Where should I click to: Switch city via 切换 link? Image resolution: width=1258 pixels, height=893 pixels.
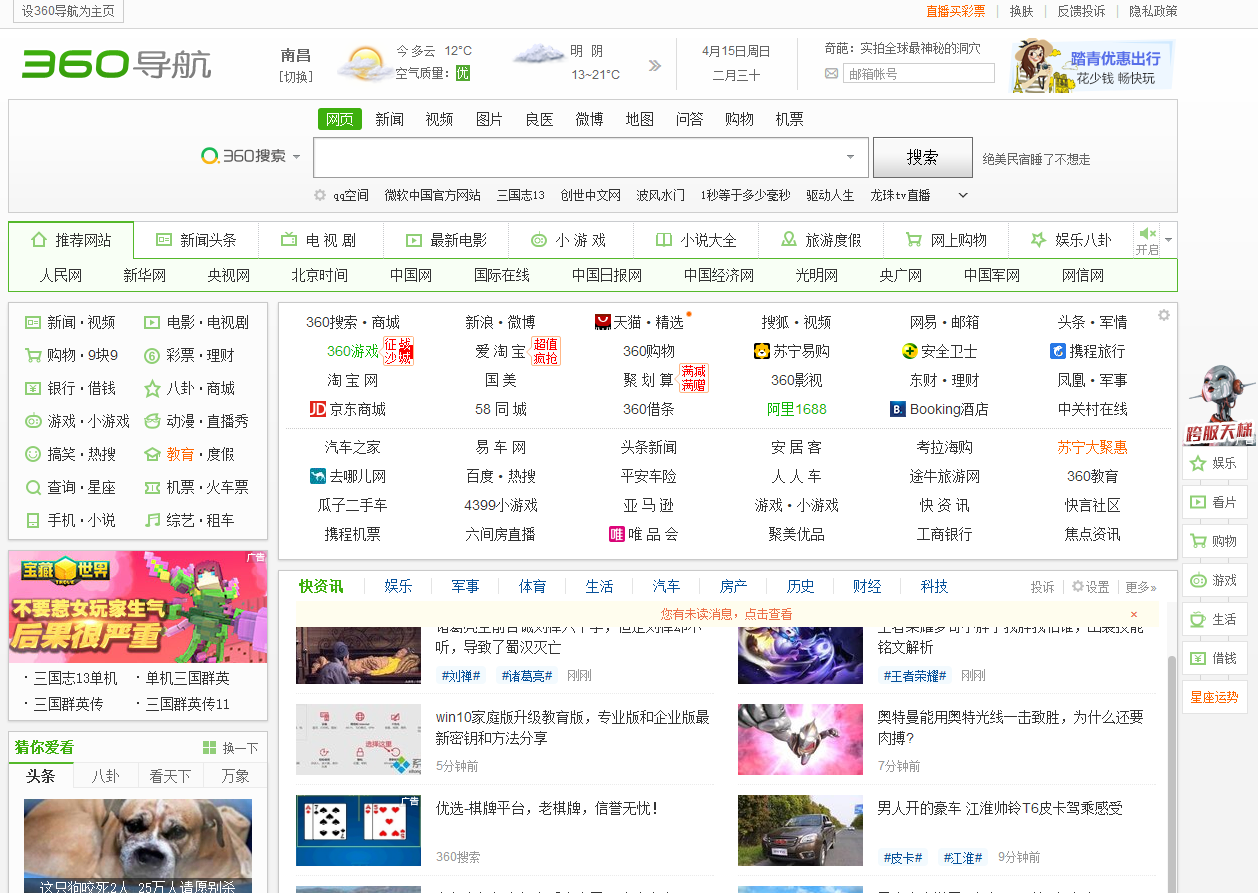[296, 76]
